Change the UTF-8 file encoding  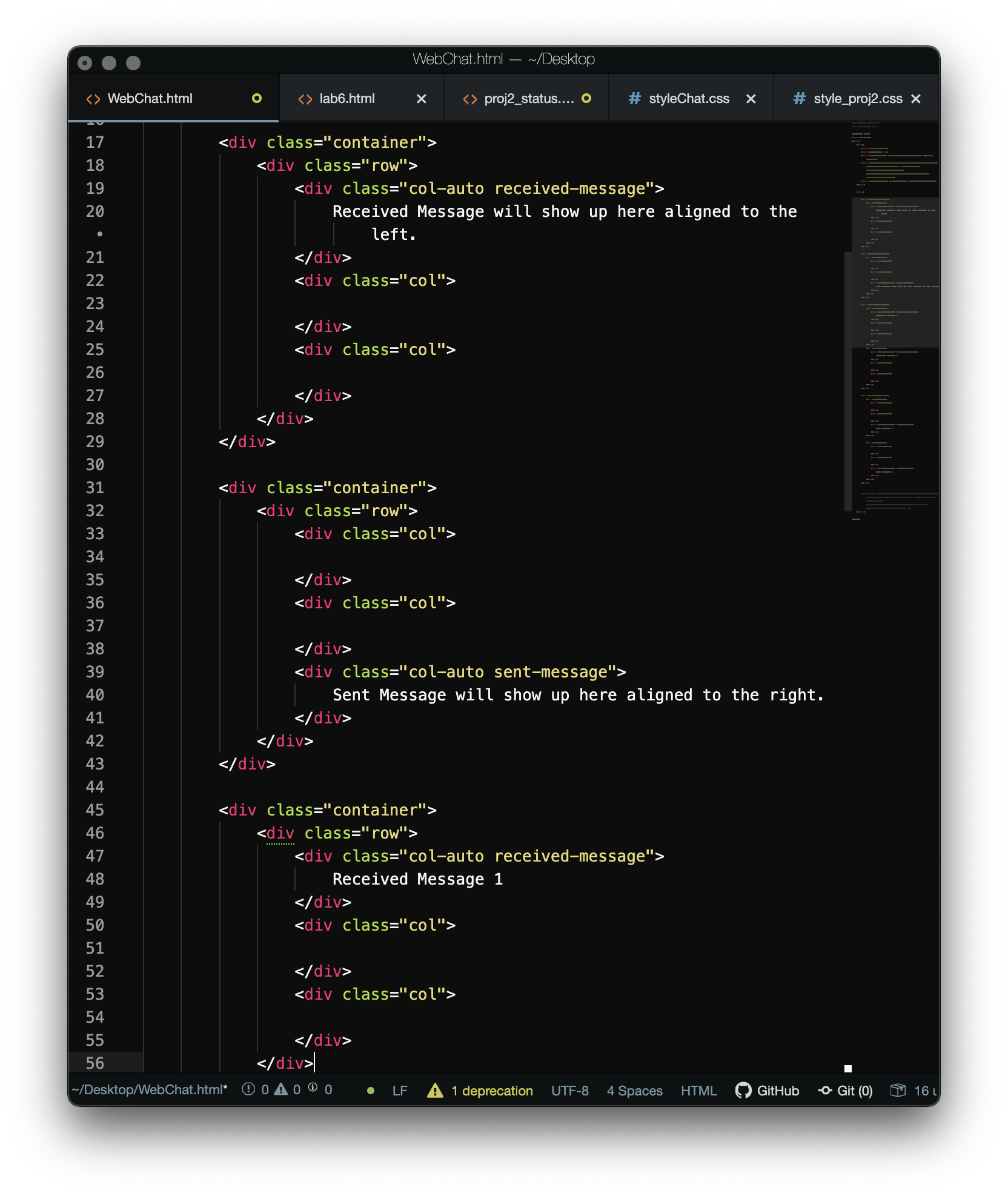coord(570,1091)
